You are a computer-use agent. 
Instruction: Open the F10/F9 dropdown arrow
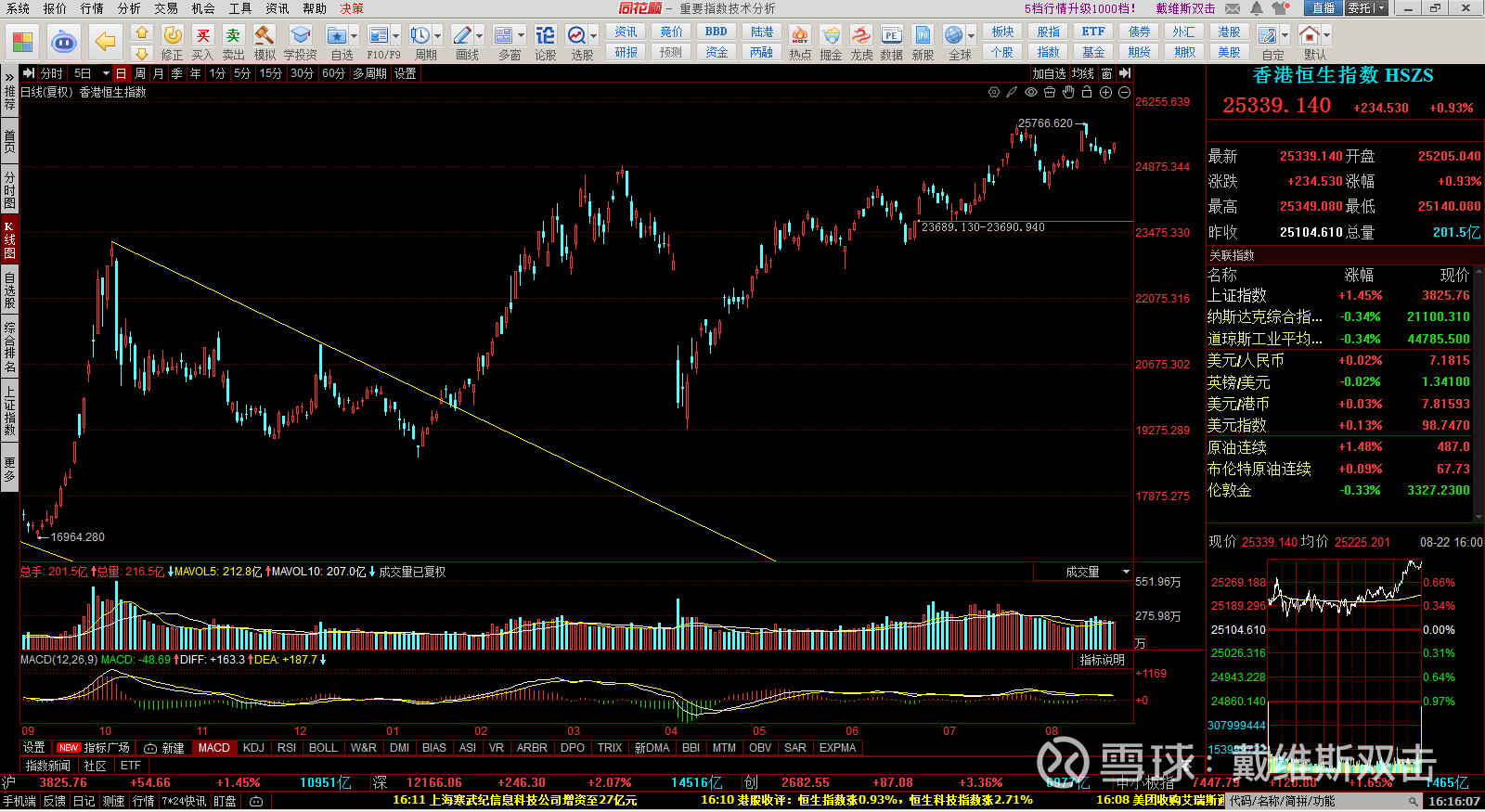[395, 35]
